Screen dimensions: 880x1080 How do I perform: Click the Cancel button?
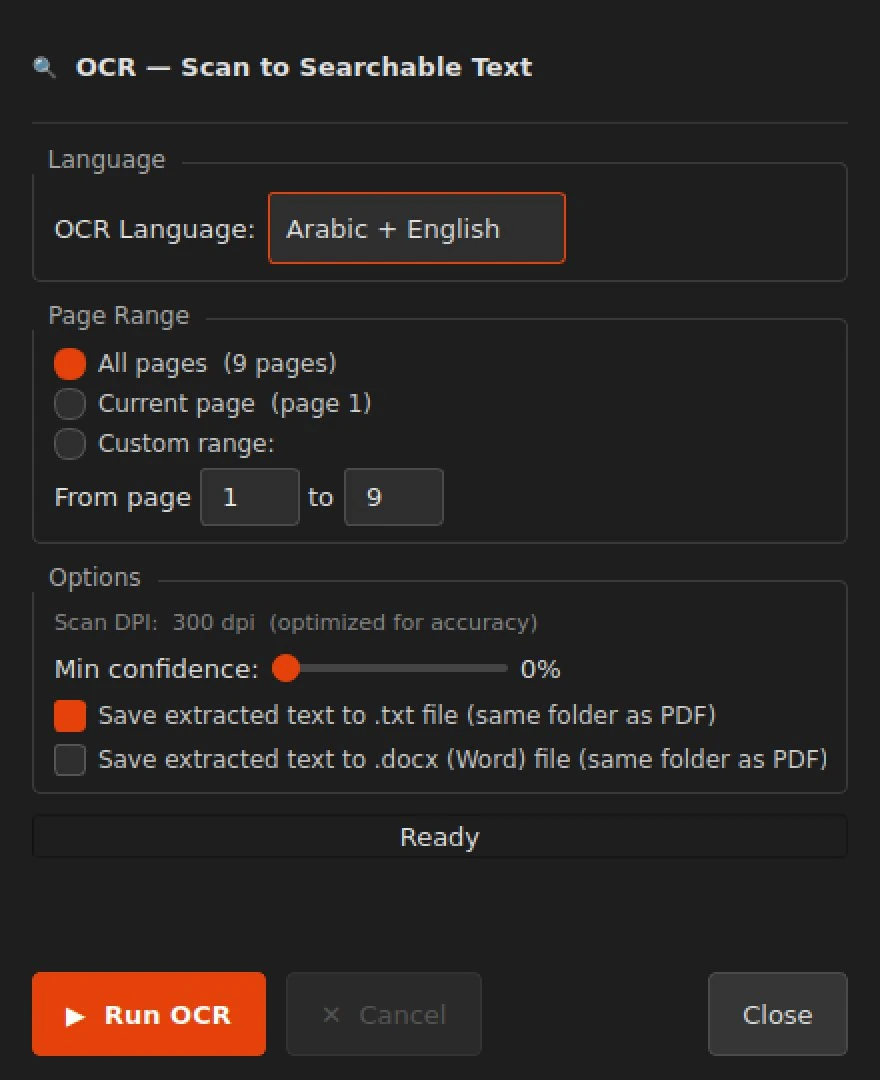(384, 1014)
